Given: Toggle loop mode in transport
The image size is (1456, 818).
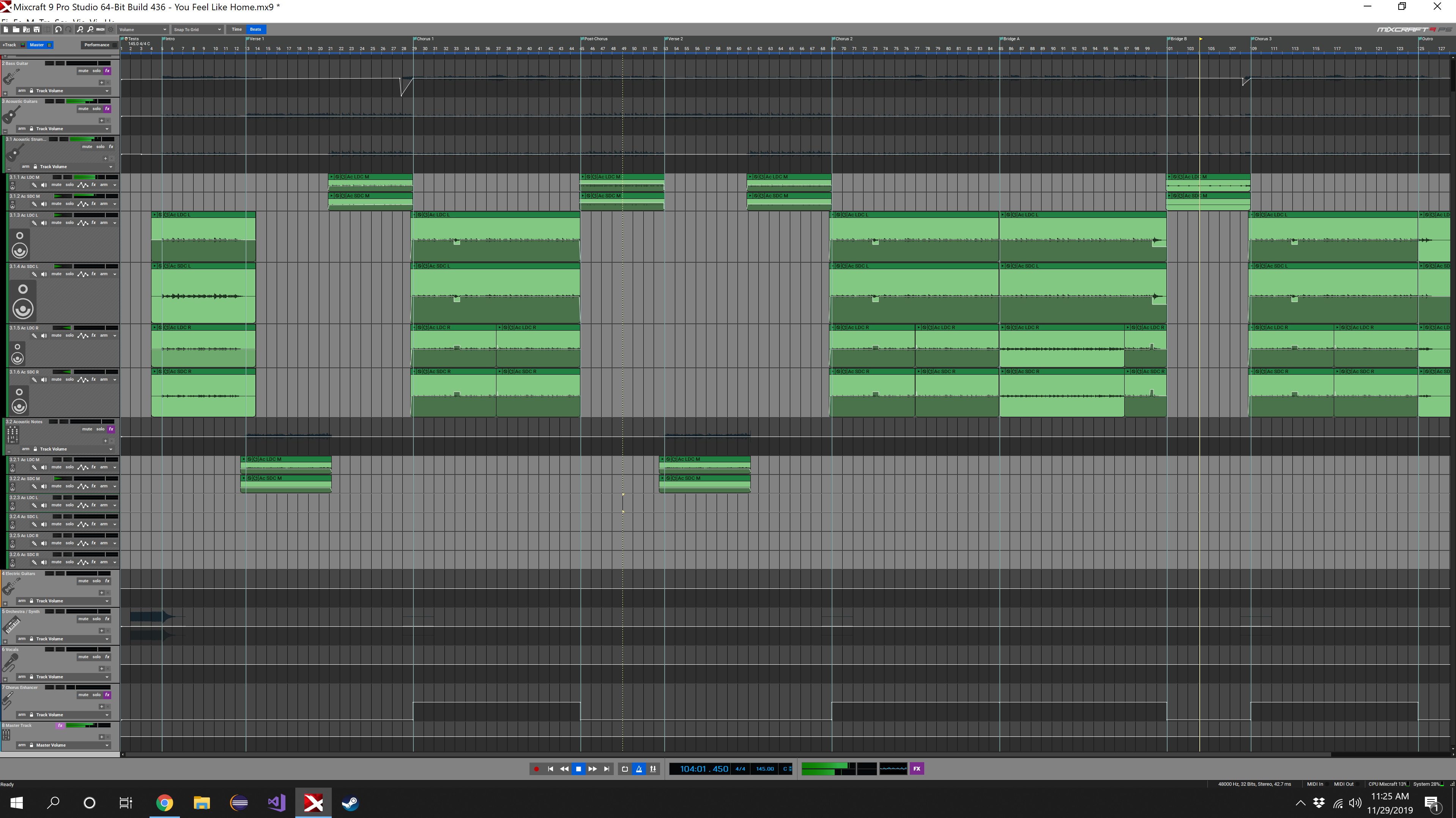Looking at the screenshot, I should [x=624, y=769].
